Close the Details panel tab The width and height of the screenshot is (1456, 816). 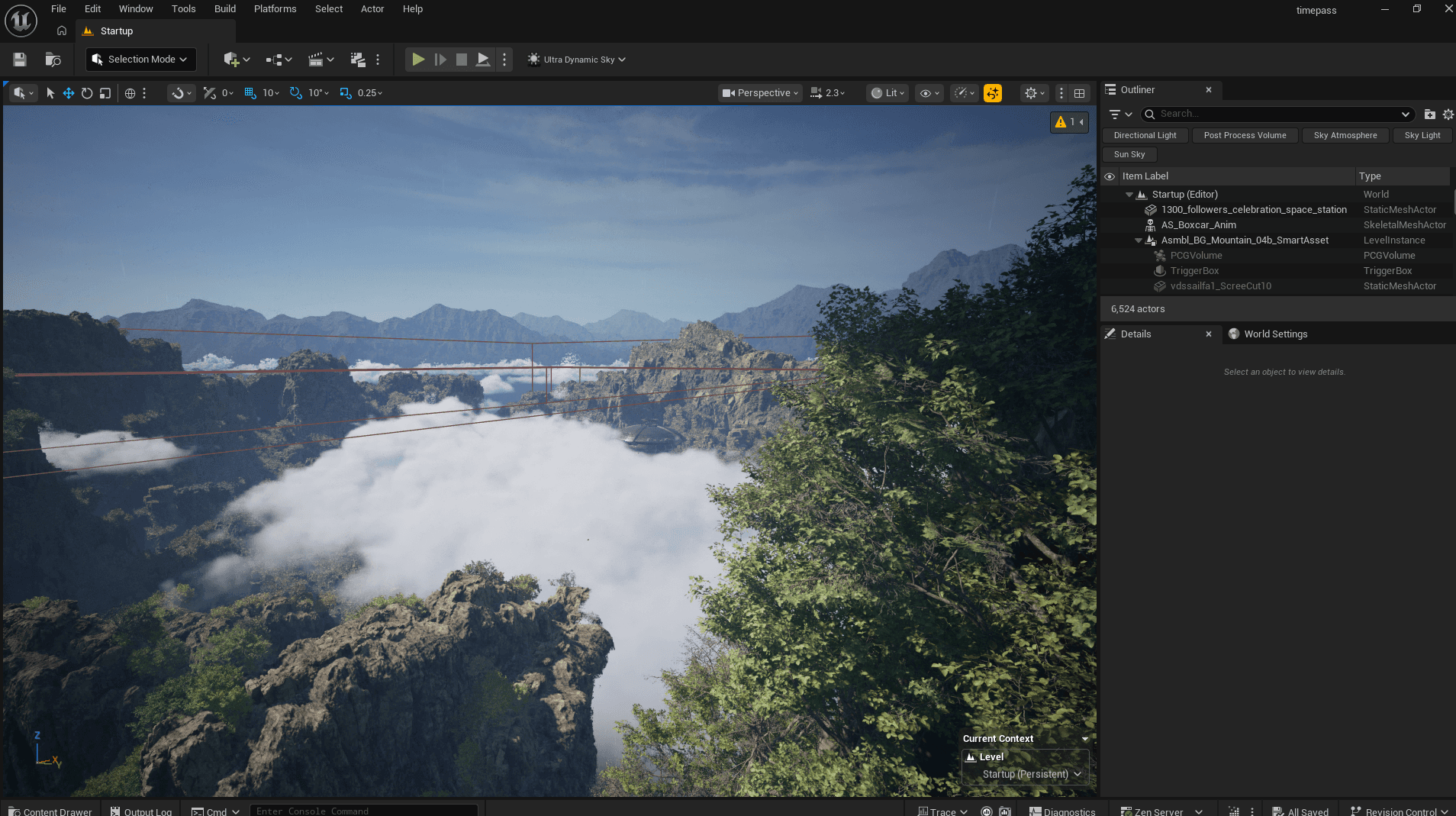click(x=1208, y=334)
